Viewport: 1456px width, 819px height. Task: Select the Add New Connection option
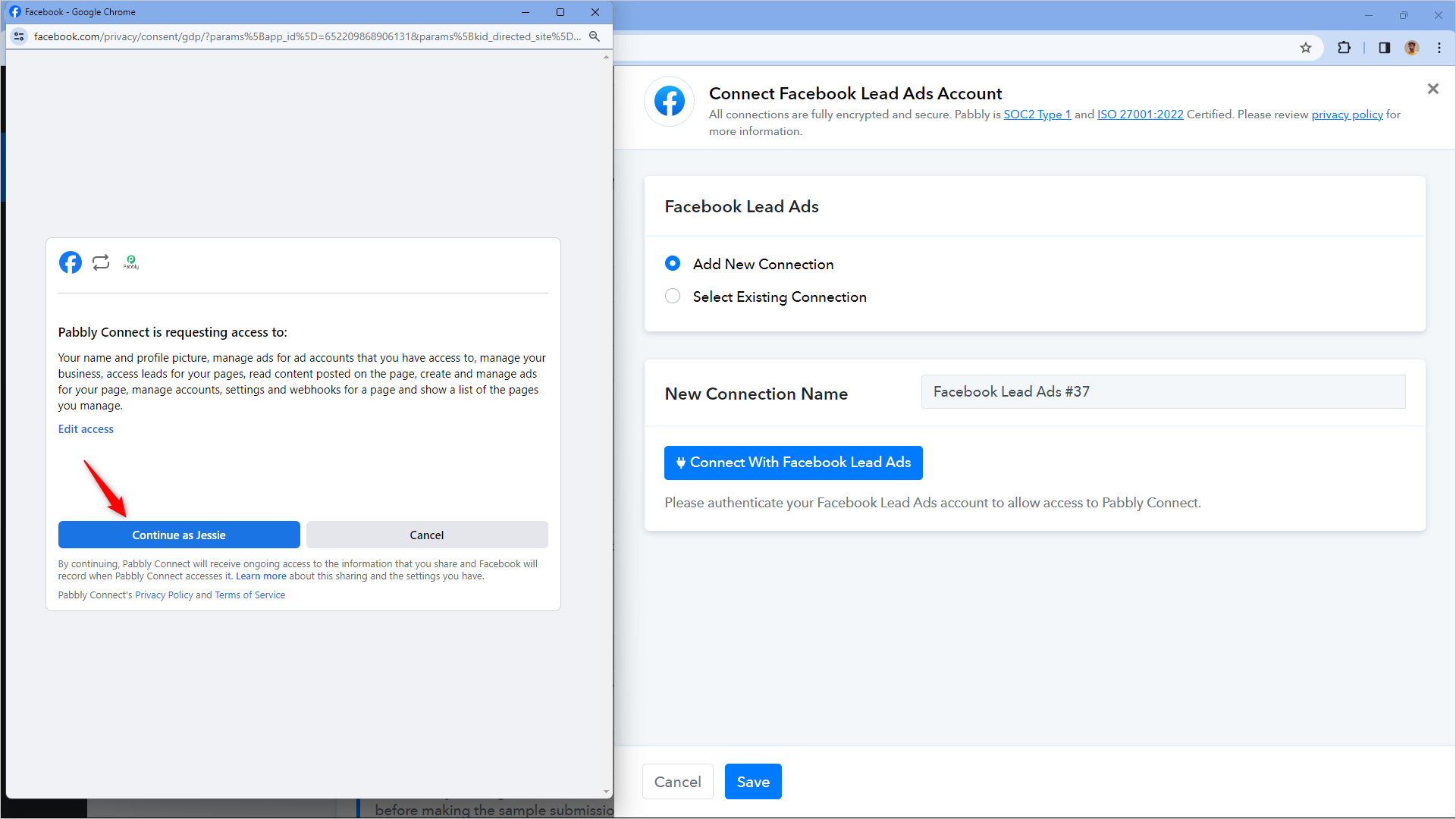673,263
